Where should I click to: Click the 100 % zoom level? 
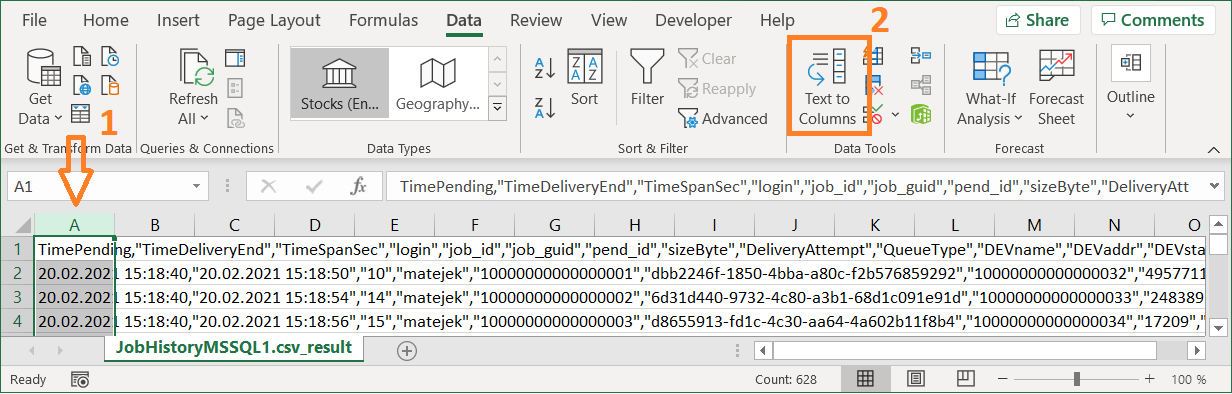[1188, 380]
